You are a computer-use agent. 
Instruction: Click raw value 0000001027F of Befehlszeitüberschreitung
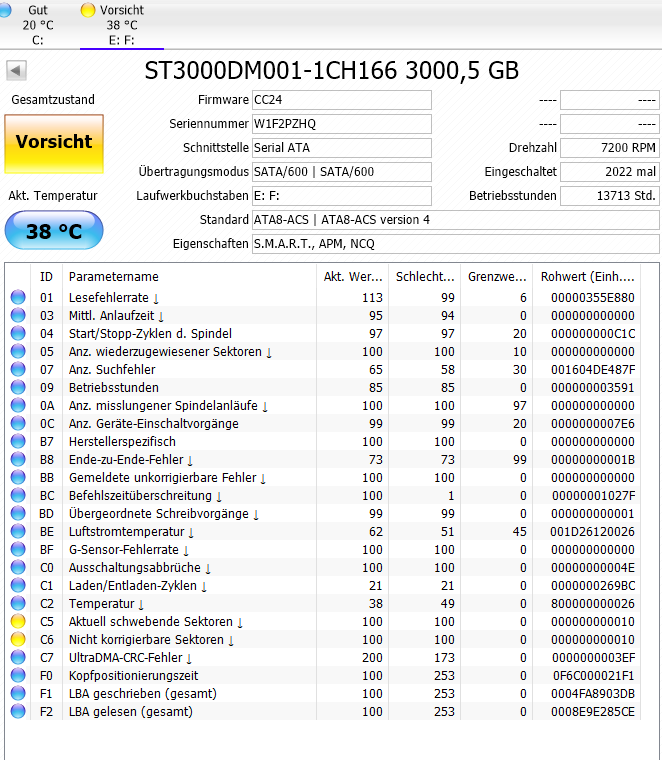point(593,496)
